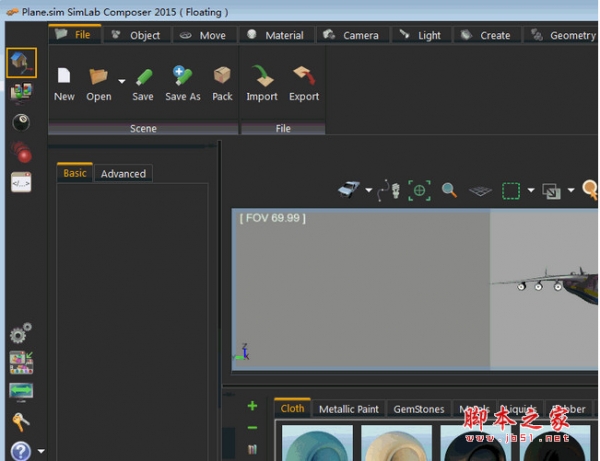Expand the dropdown arrow beside the help icon
600x461 pixels.
coord(41,451)
